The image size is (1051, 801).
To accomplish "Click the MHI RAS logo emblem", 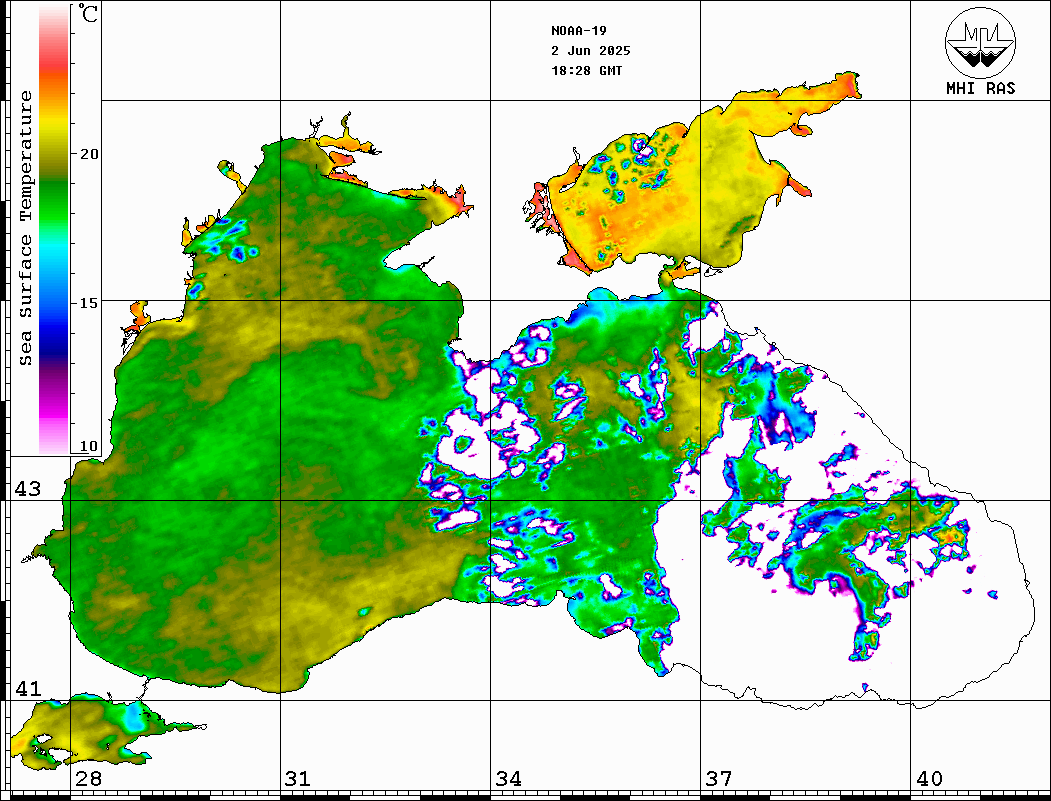I will pyautogui.click(x=980, y=42).
